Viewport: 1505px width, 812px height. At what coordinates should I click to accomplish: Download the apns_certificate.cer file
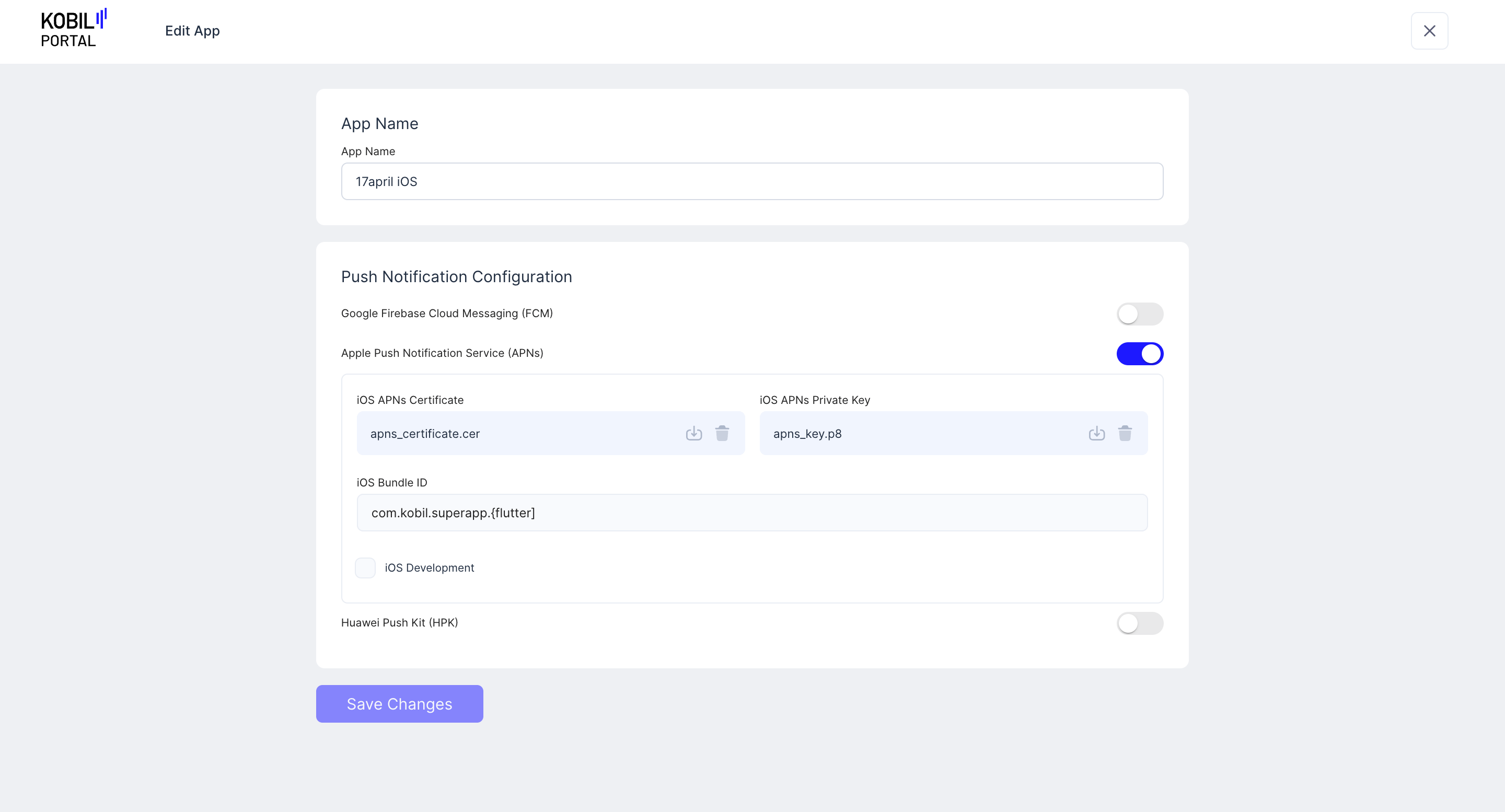[x=693, y=434]
